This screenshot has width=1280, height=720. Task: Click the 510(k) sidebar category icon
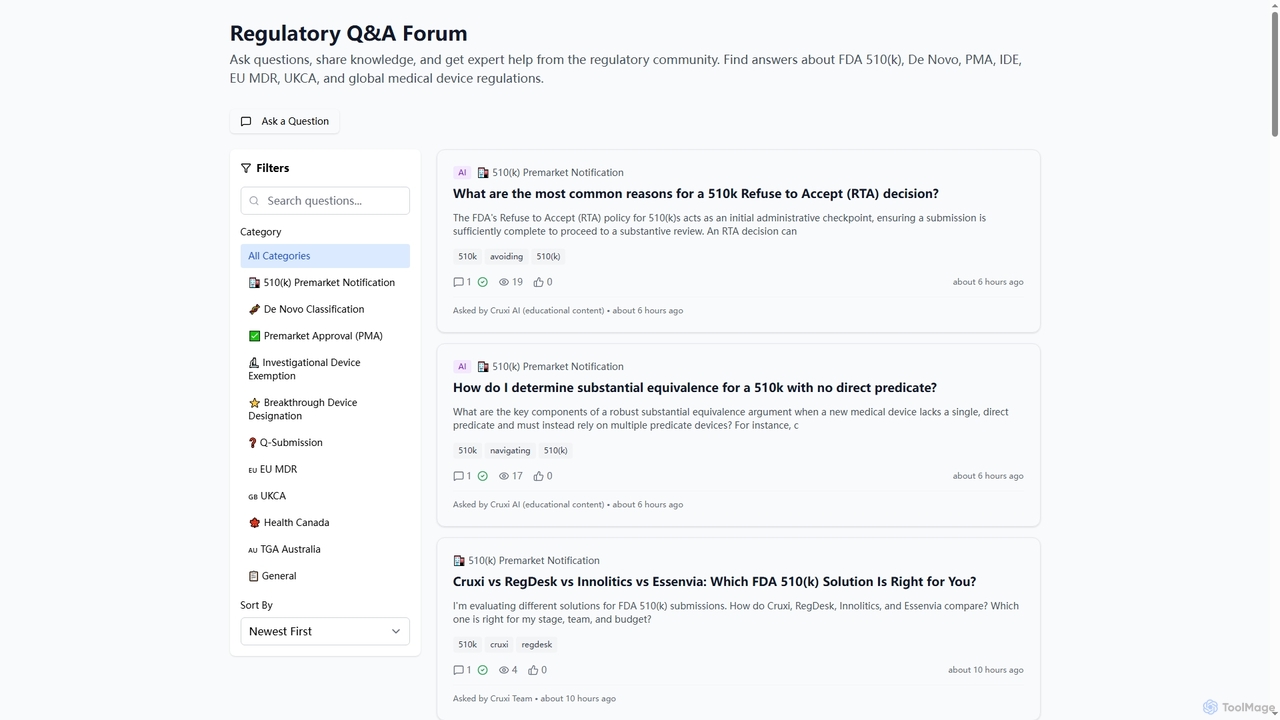[x=254, y=283]
